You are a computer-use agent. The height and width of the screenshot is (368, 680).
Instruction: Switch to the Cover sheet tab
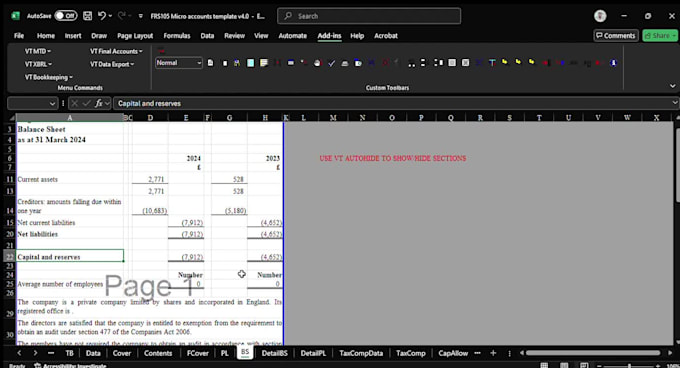coord(122,353)
